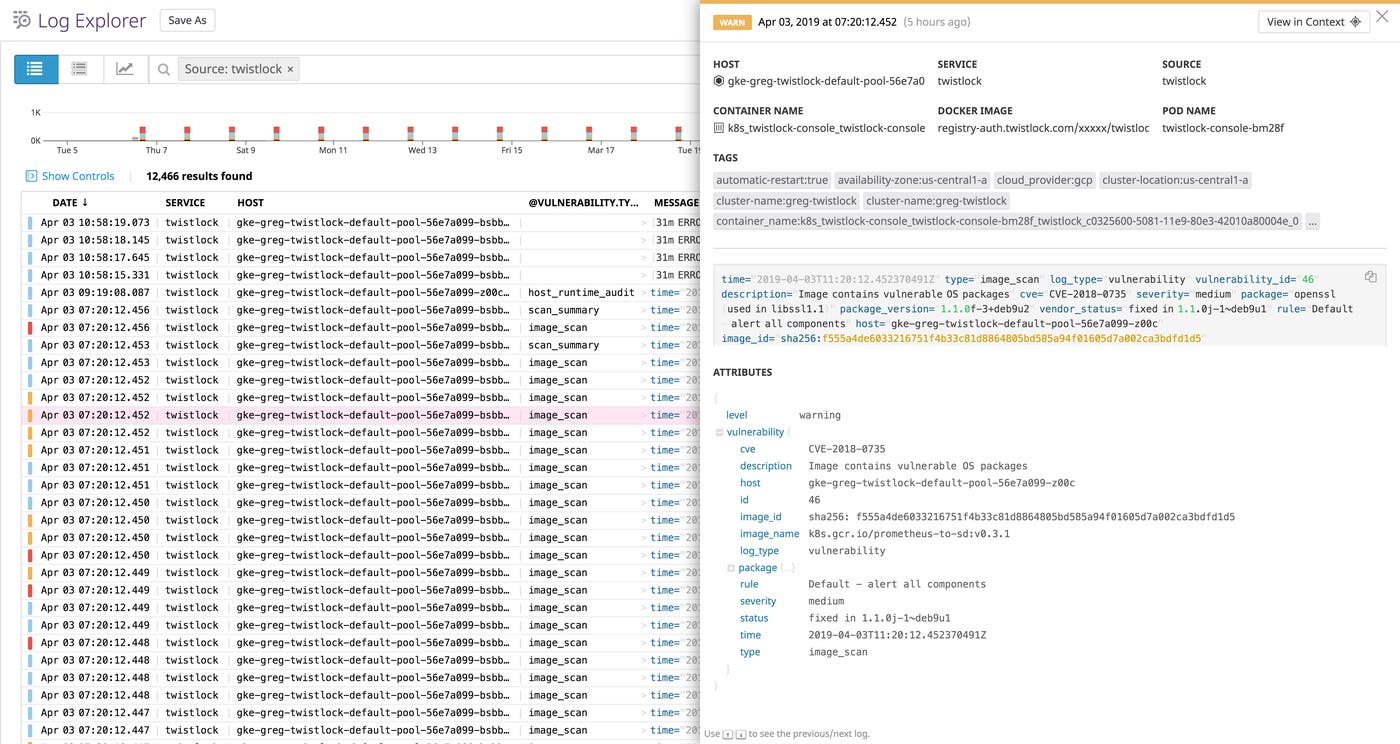Click the cve attribute key
This screenshot has width=1400, height=744.
pyautogui.click(x=747, y=449)
